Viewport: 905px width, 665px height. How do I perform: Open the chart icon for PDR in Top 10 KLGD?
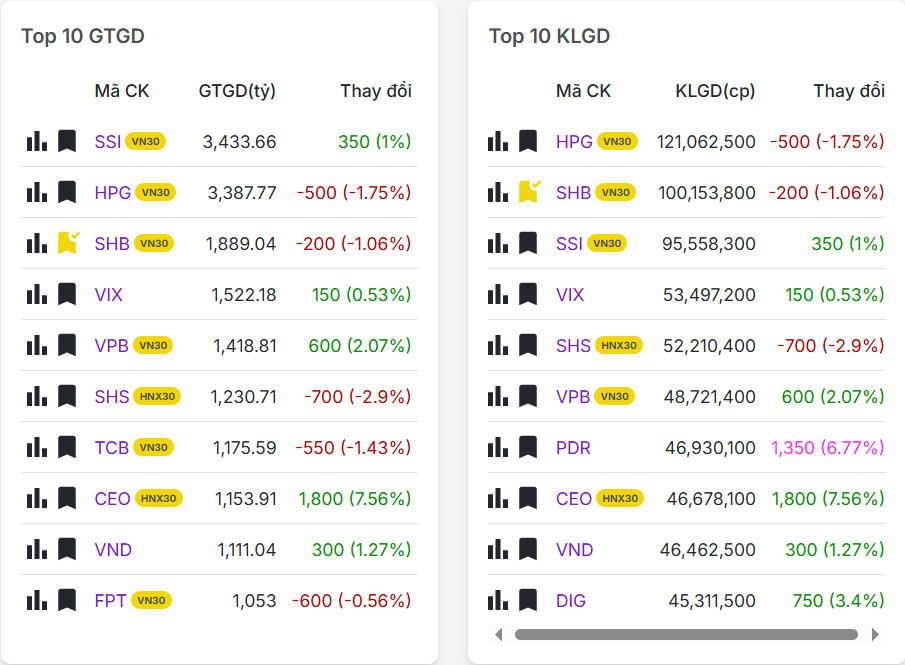[x=498, y=447]
